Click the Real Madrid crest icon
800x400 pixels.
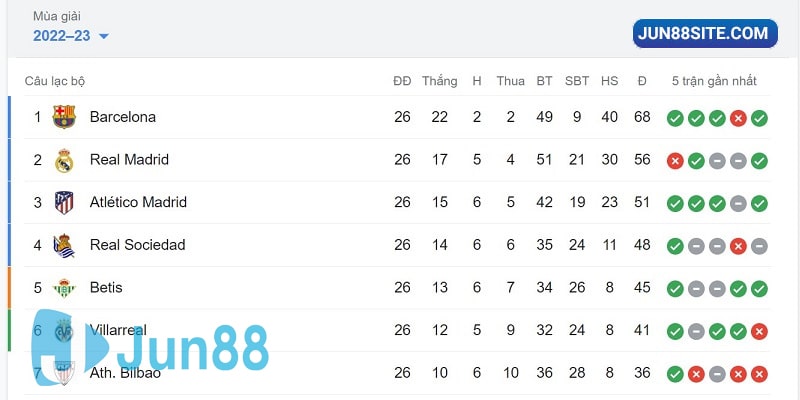pyautogui.click(x=64, y=160)
